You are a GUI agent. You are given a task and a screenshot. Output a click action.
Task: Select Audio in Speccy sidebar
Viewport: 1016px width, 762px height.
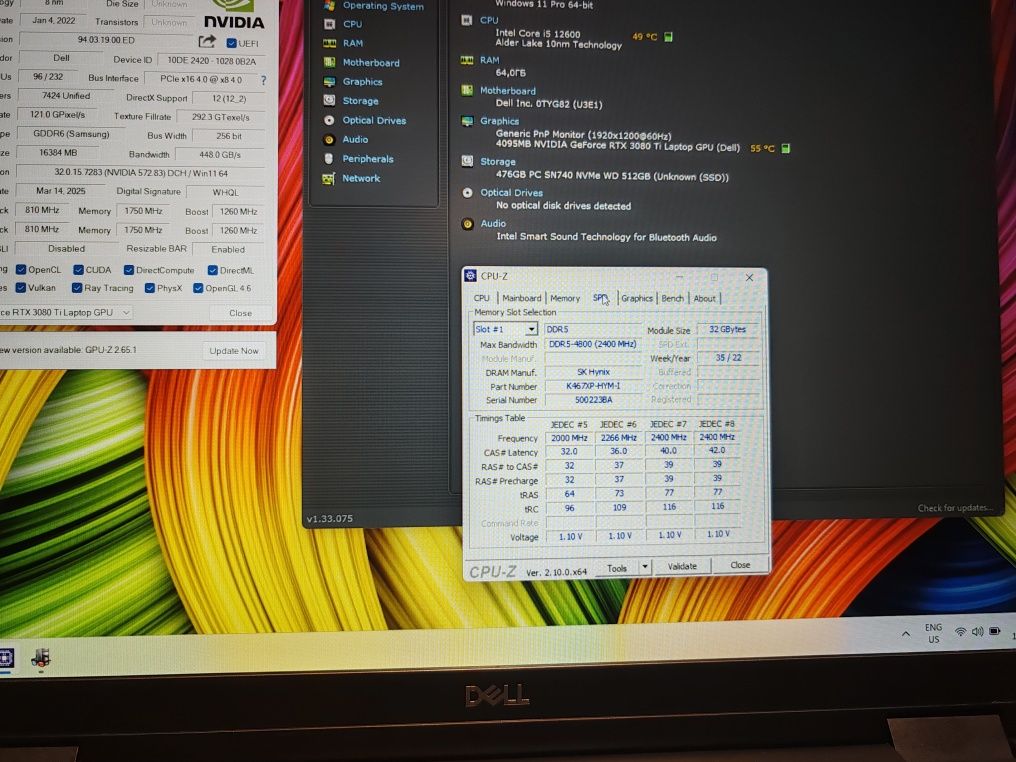355,139
